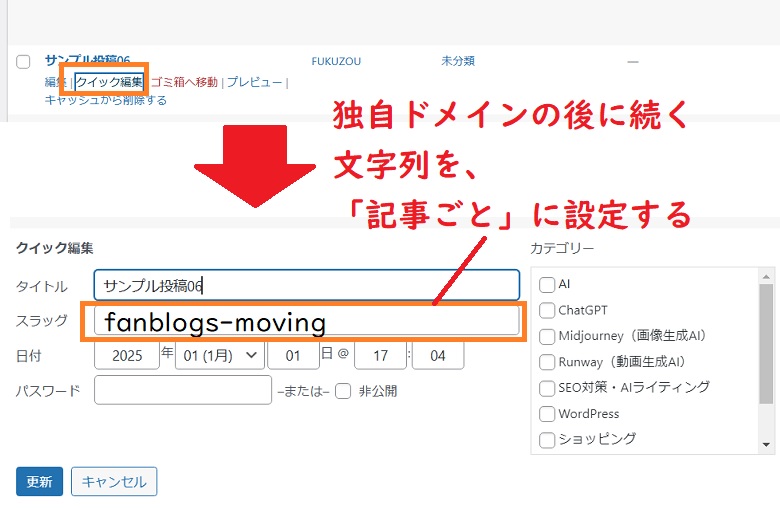Check the ChatGPT category checkbox

click(547, 310)
